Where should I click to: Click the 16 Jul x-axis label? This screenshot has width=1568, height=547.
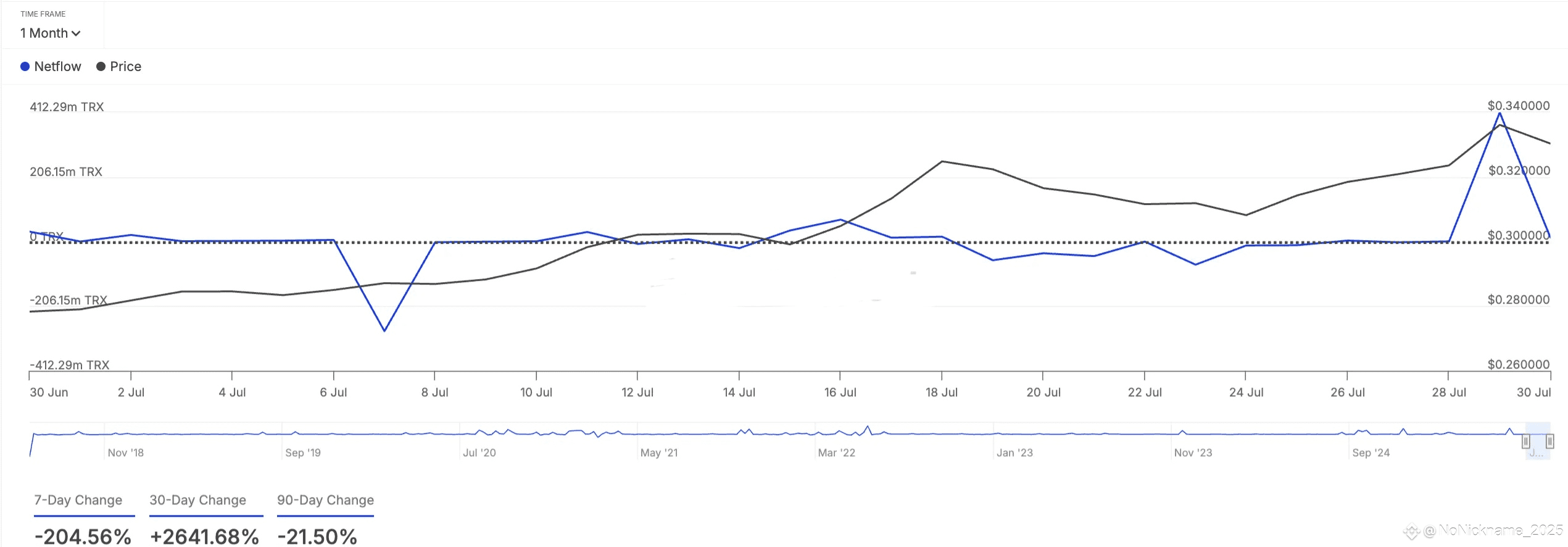(840, 393)
